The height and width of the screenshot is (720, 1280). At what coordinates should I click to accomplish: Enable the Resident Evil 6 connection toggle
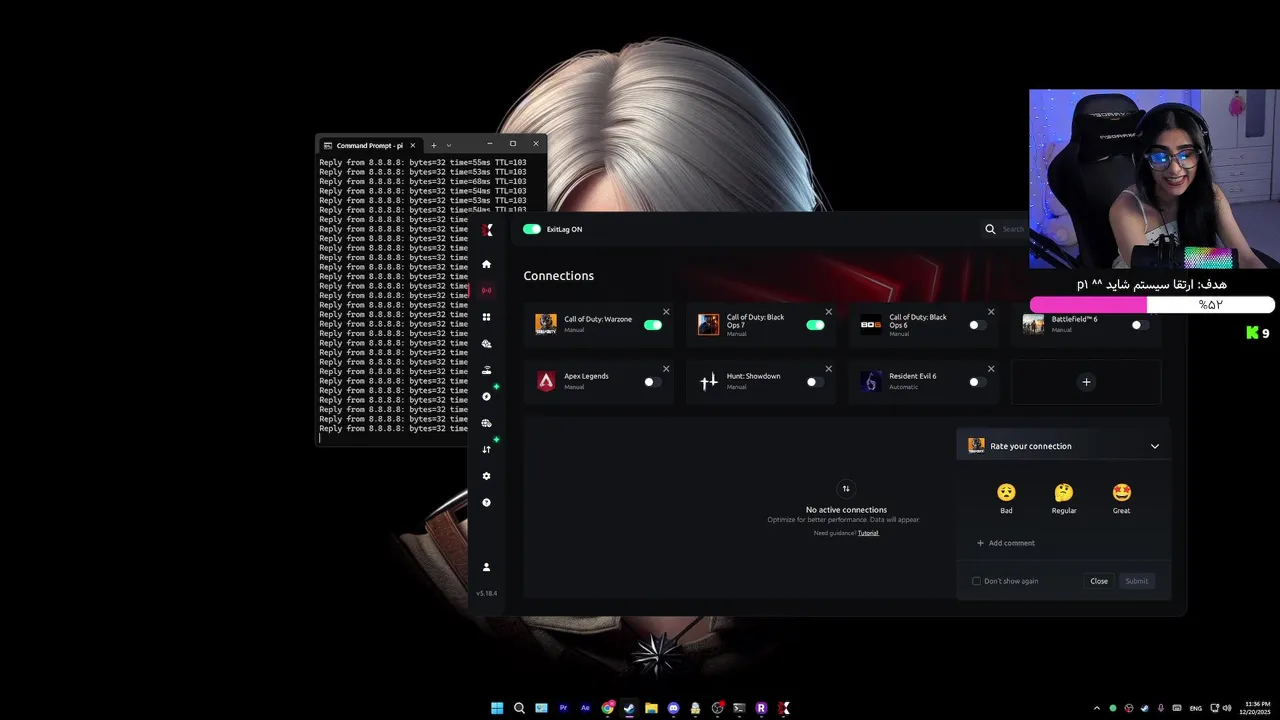(x=978, y=382)
